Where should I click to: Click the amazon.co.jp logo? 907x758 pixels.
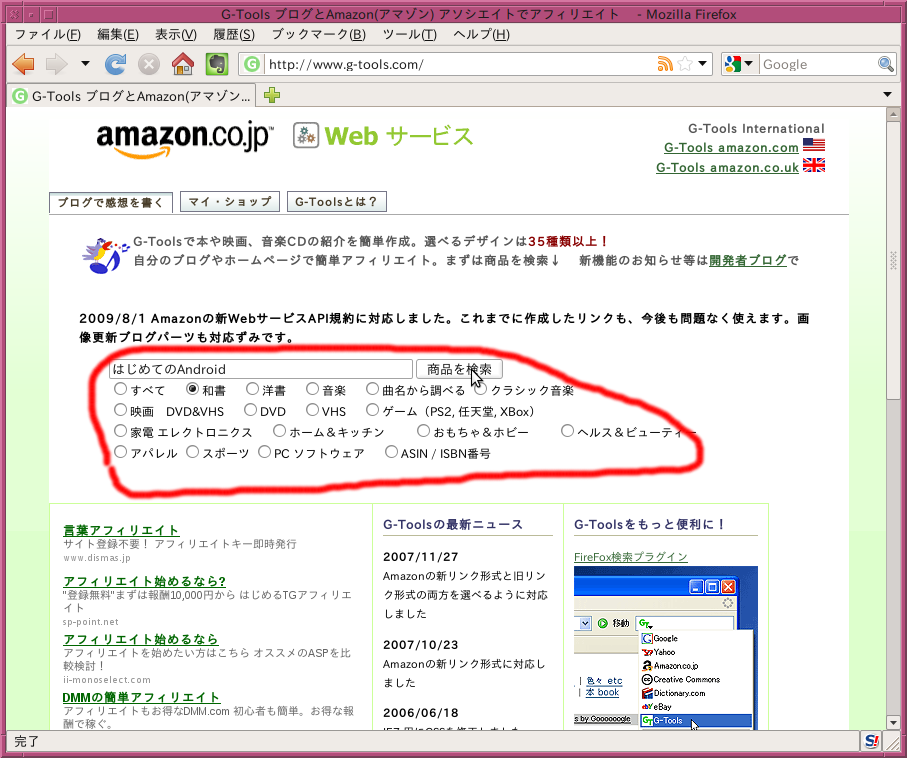click(x=185, y=139)
